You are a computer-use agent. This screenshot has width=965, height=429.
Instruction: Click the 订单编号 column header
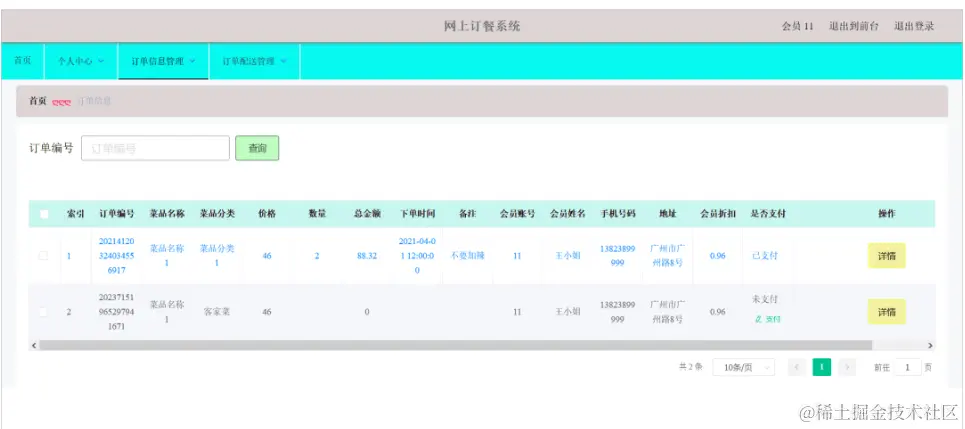coord(117,214)
